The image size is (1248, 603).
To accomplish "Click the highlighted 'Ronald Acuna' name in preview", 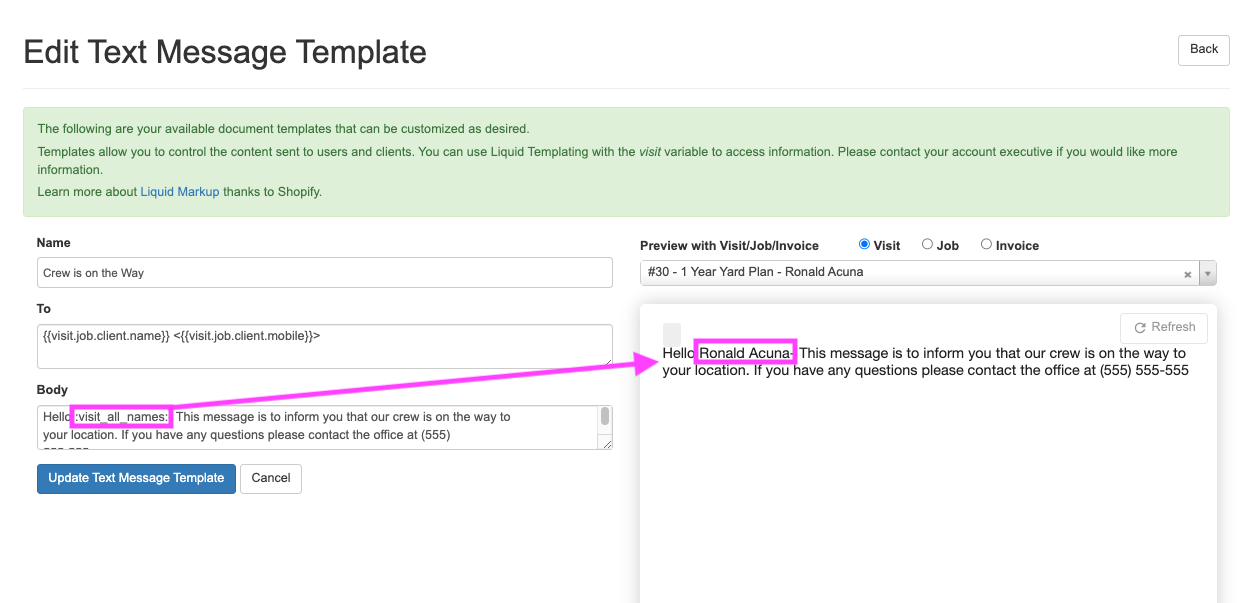I will pos(745,353).
